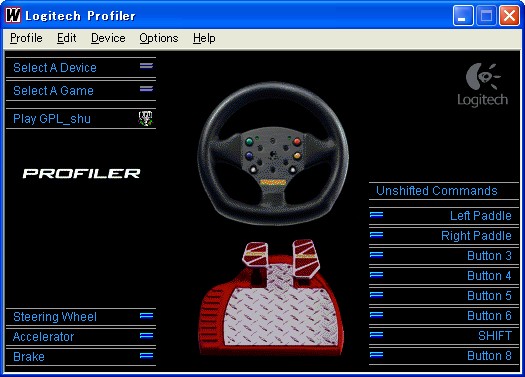Click the Button 5 label
This screenshot has width=525, height=377.
[490, 296]
